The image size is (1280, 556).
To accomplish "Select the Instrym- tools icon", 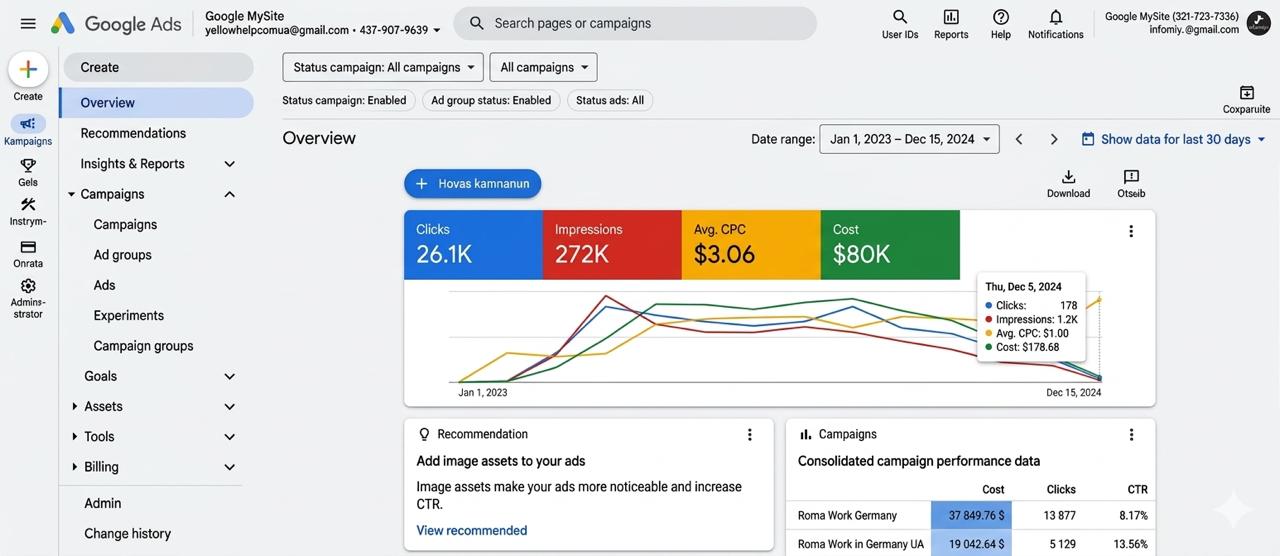I will point(28,204).
